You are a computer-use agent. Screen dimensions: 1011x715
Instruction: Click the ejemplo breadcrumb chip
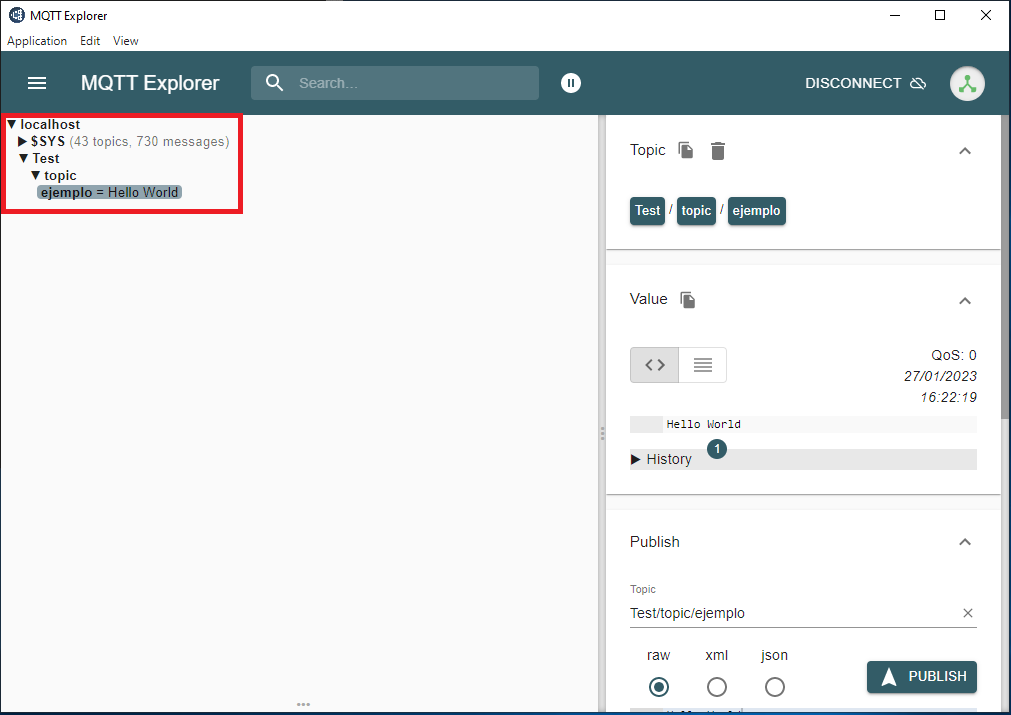click(x=756, y=211)
